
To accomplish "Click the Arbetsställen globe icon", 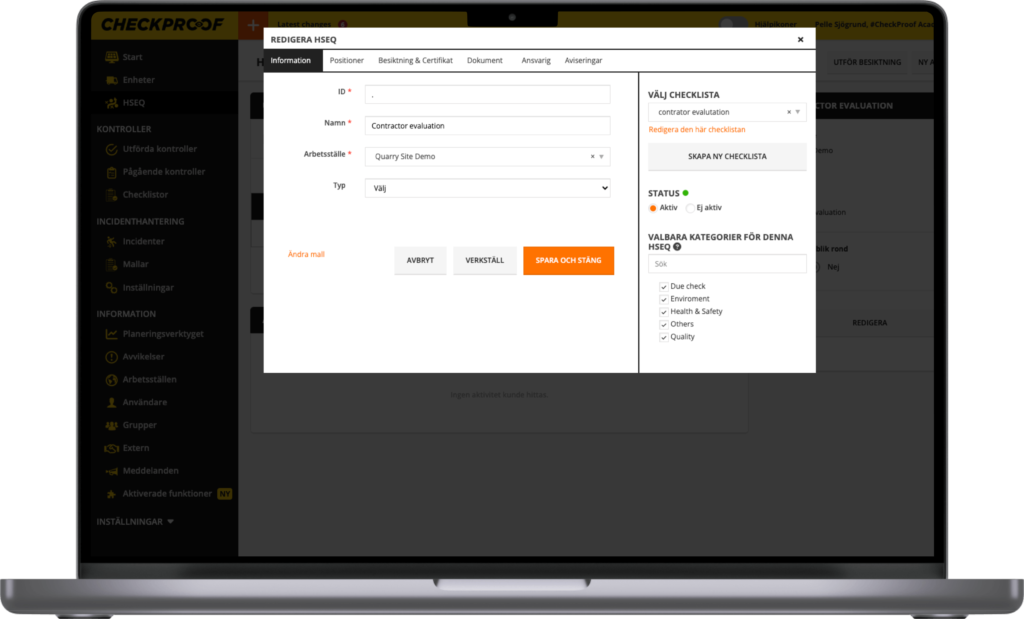I will coord(113,380).
